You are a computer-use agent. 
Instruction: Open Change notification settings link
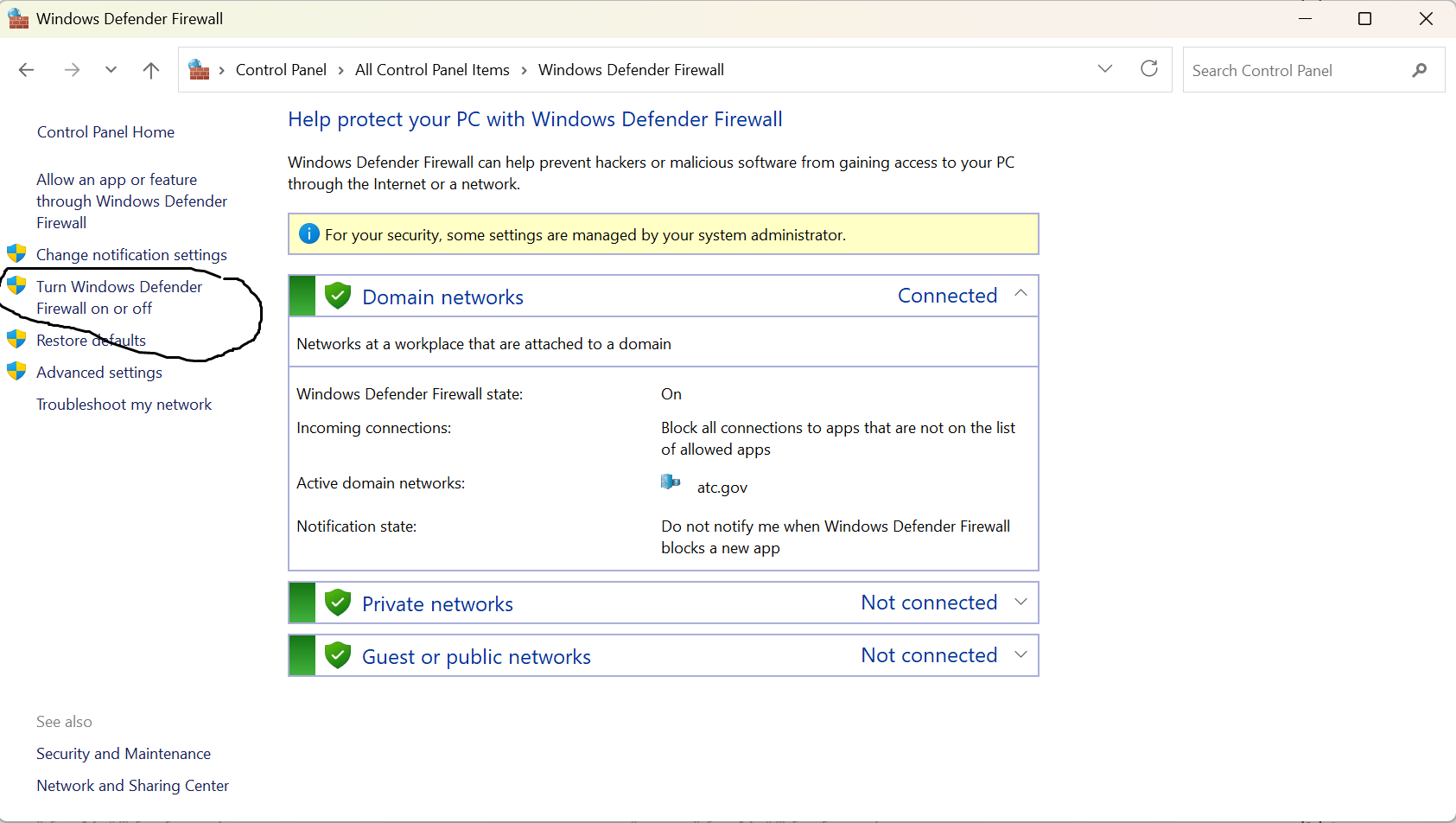[131, 255]
